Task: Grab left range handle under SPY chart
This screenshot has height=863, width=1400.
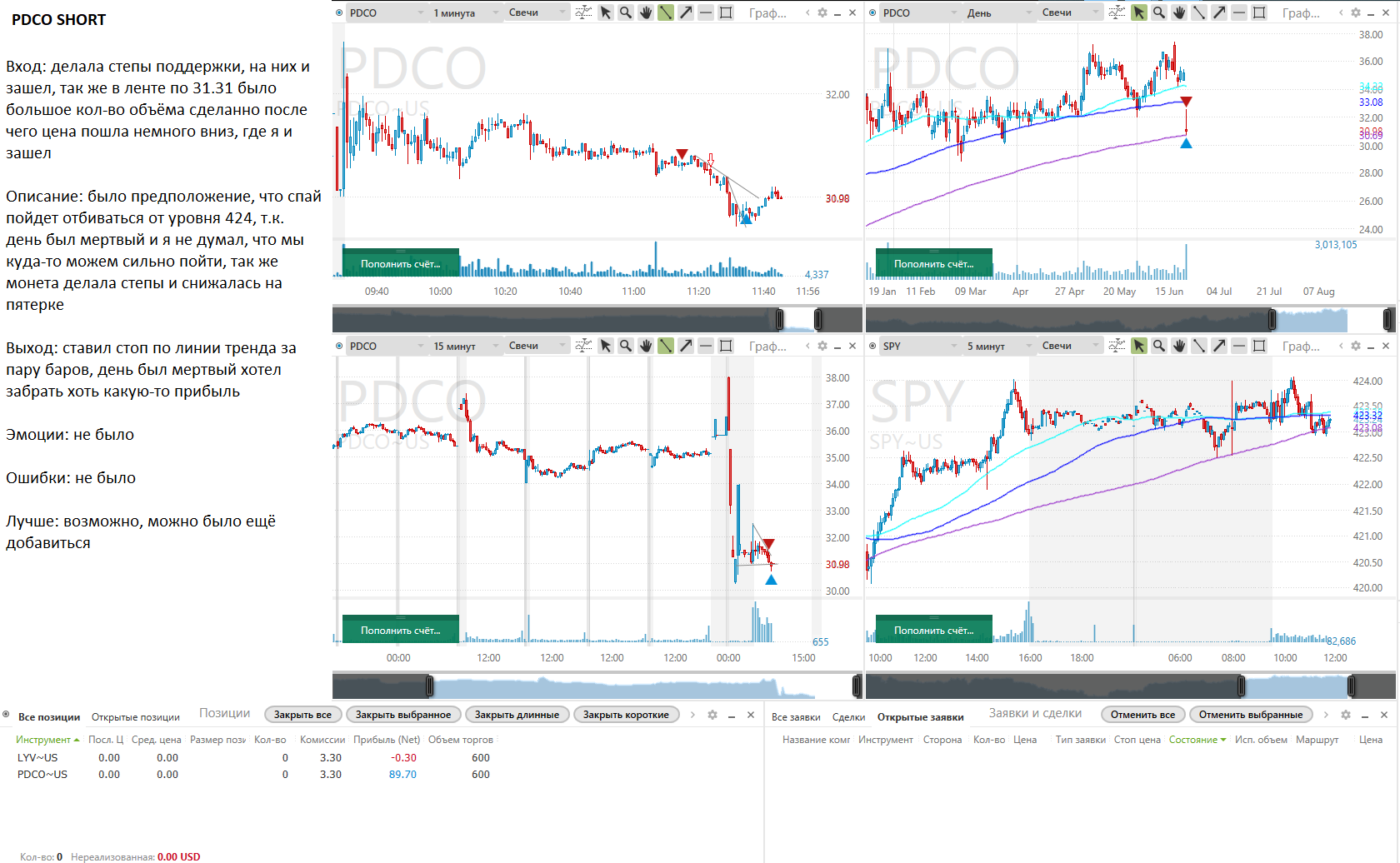Action: 1241,686
